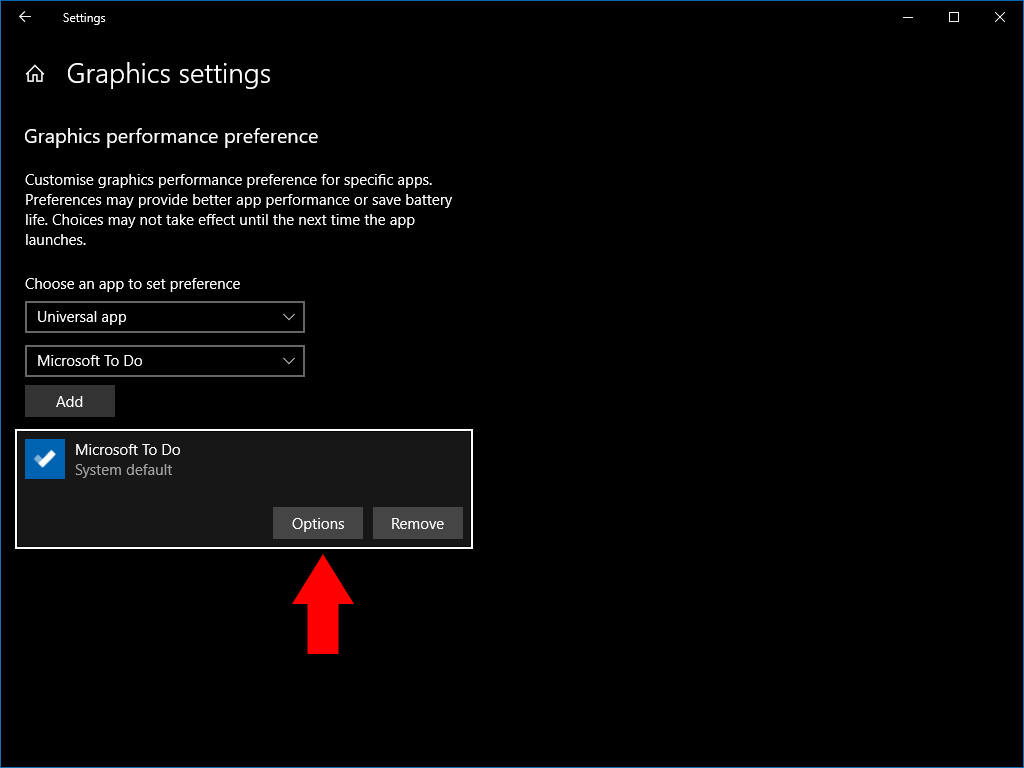Click the Settings title bar text
This screenshot has height=768, width=1024.
pos(84,18)
